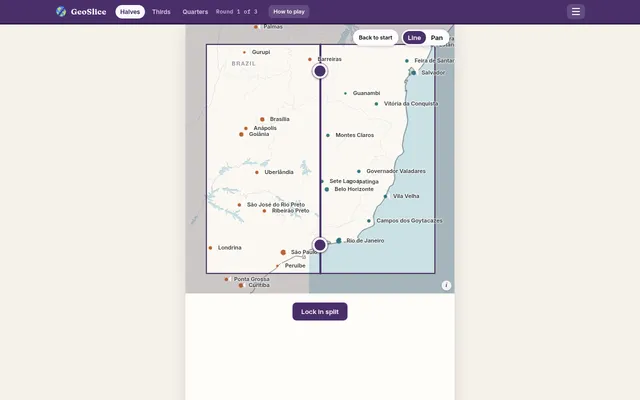Screen dimensions: 640x400
Task: Click the Uberlândia label
Action: point(279,172)
